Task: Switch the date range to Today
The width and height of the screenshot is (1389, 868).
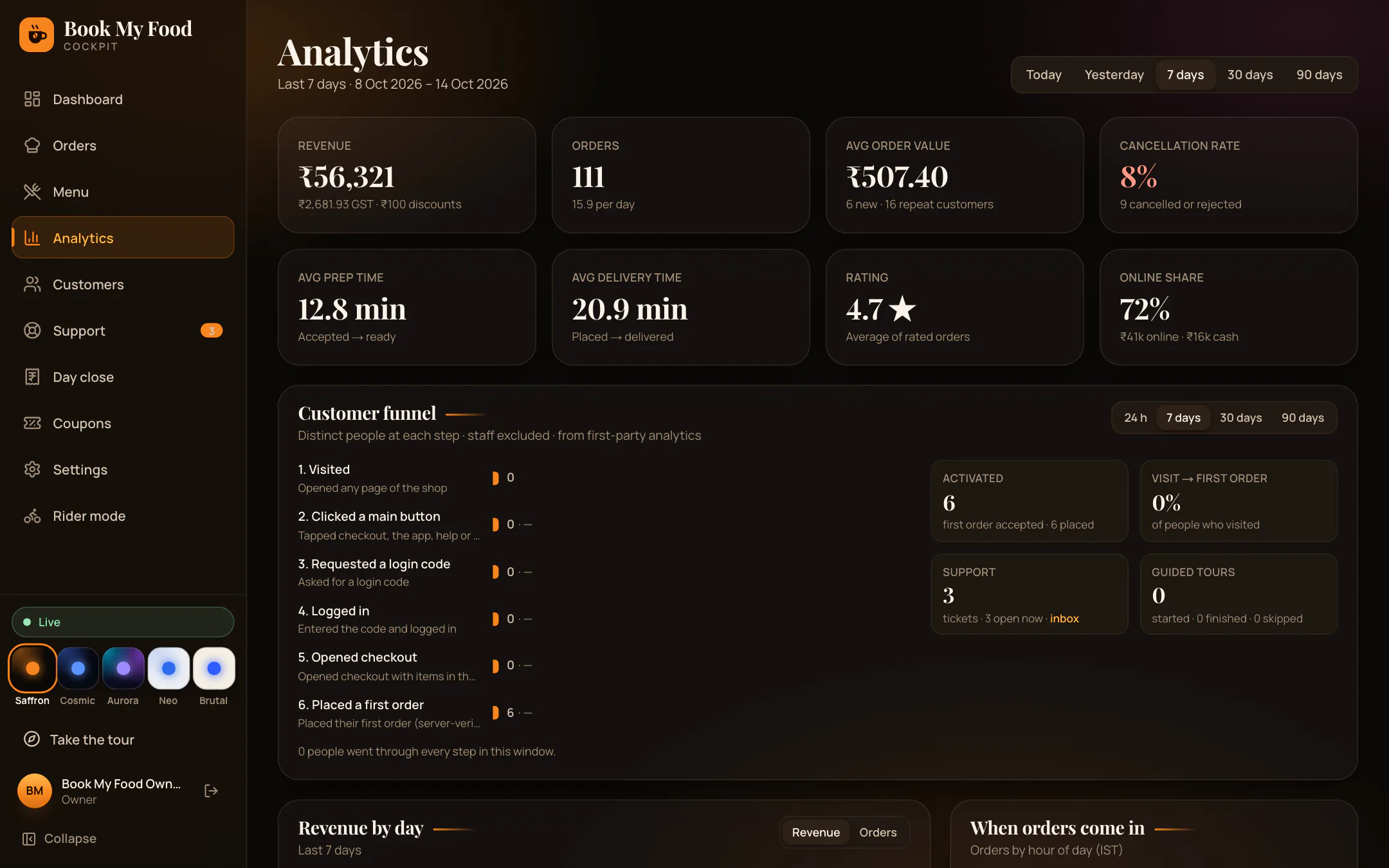Action: (x=1043, y=75)
